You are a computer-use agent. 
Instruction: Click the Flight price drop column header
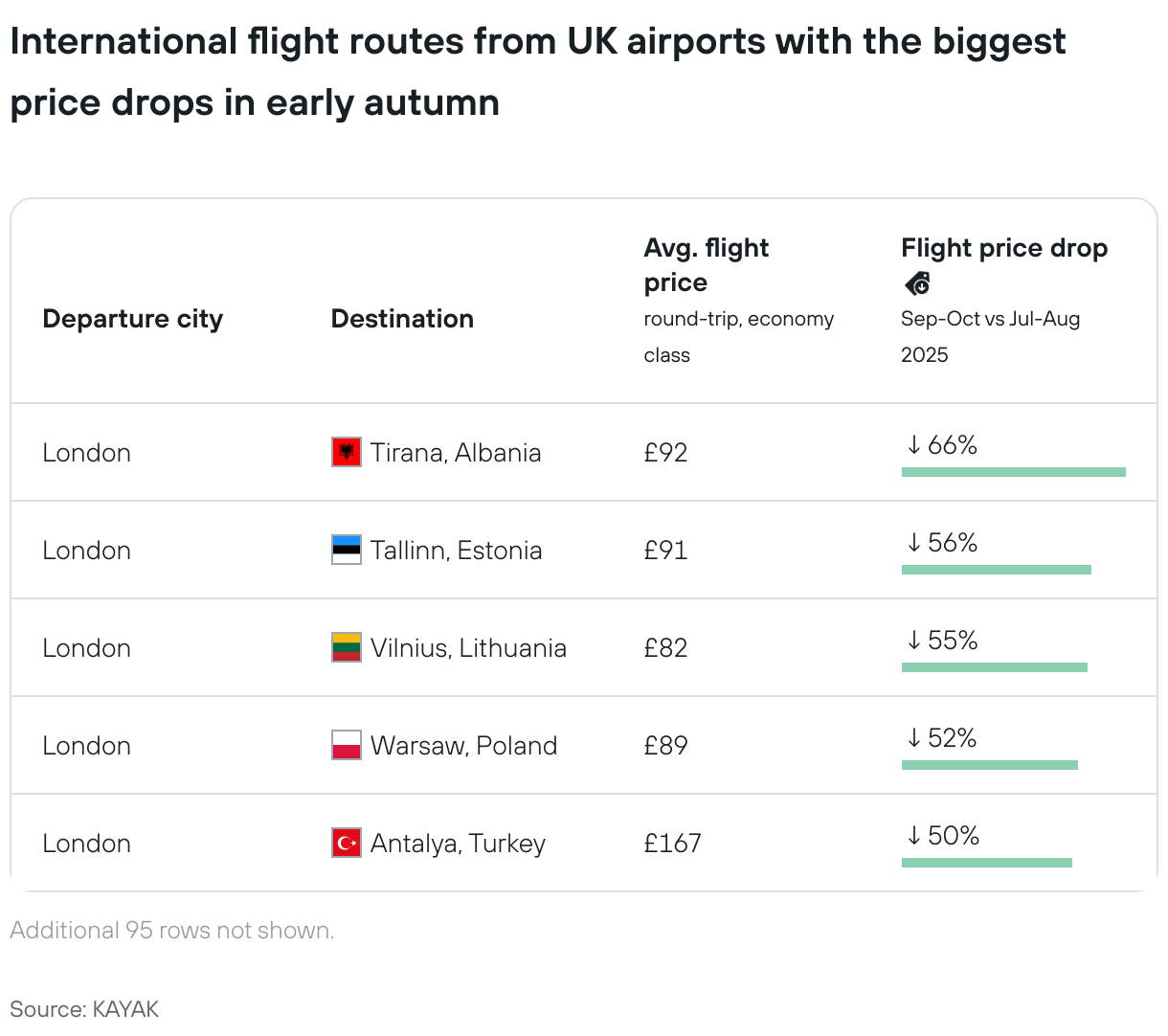tap(1004, 248)
